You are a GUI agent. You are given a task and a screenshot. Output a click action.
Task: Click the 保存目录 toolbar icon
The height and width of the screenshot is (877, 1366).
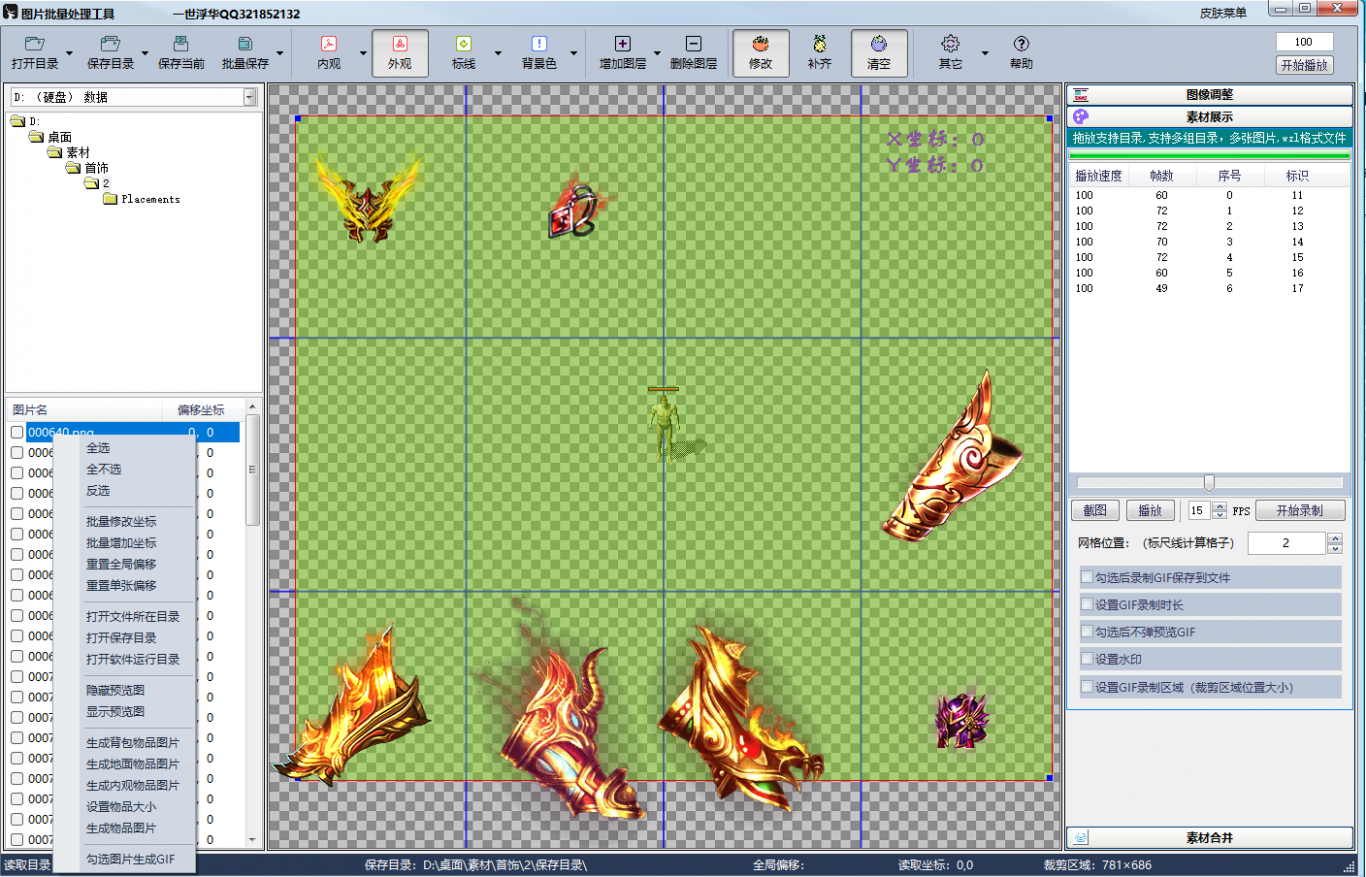pyautogui.click(x=110, y=44)
